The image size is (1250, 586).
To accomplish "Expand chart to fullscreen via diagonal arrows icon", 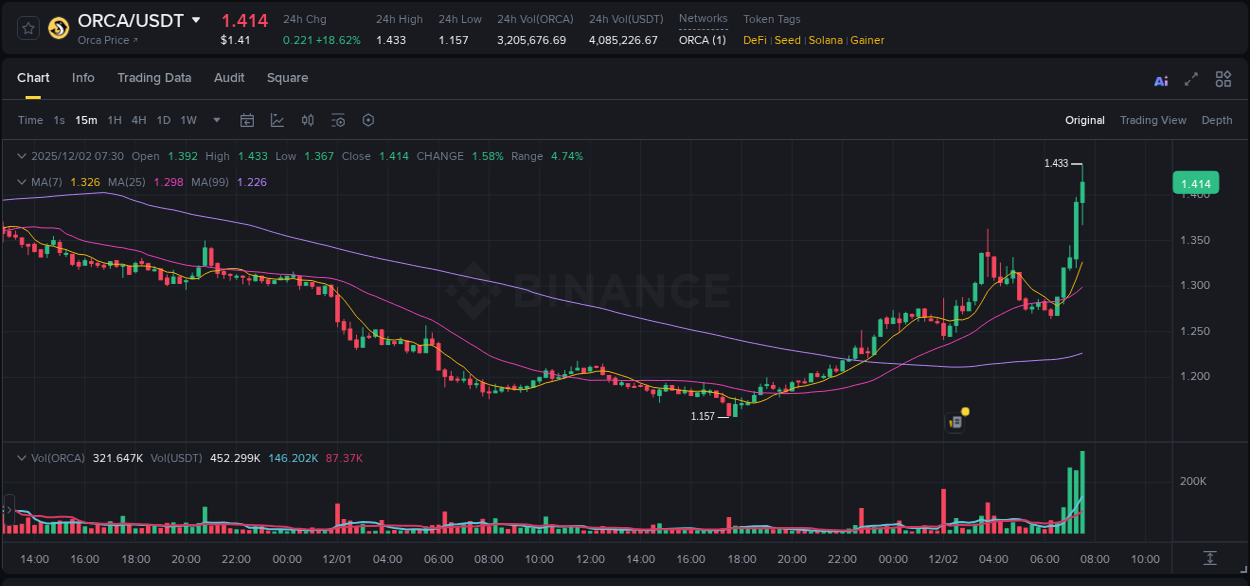I will [x=1191, y=79].
